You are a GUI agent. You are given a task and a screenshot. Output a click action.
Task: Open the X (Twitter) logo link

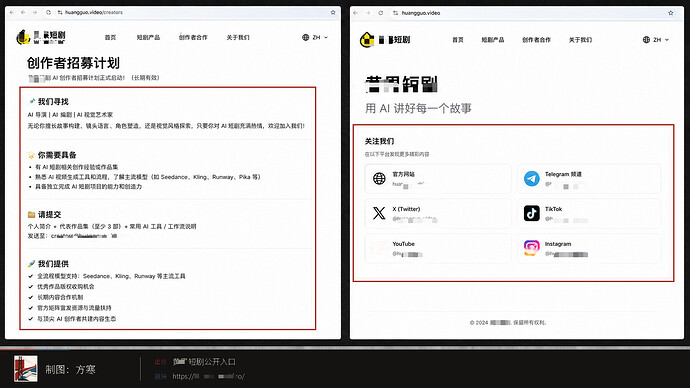[379, 213]
